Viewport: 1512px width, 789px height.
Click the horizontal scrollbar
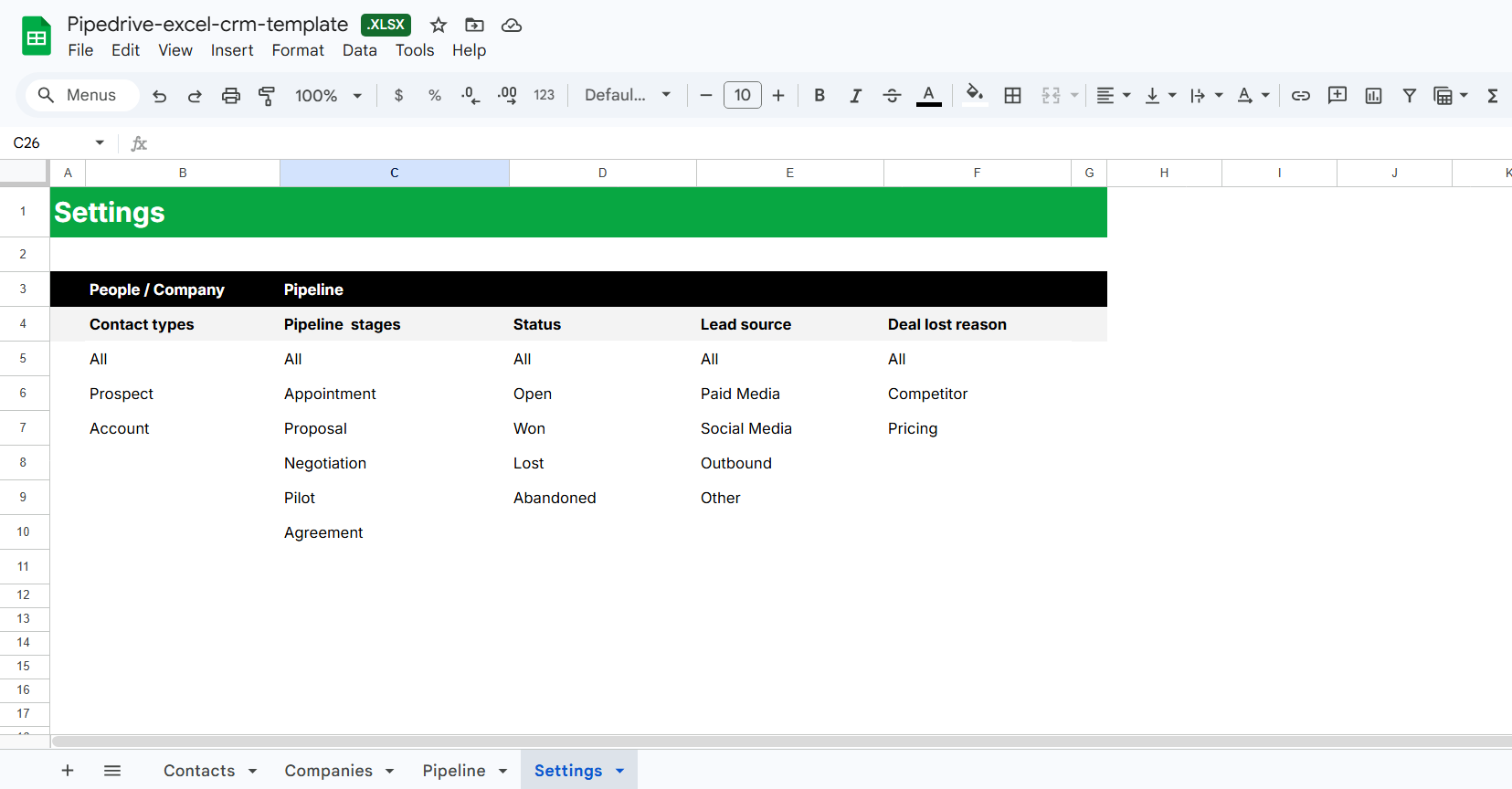click(781, 742)
